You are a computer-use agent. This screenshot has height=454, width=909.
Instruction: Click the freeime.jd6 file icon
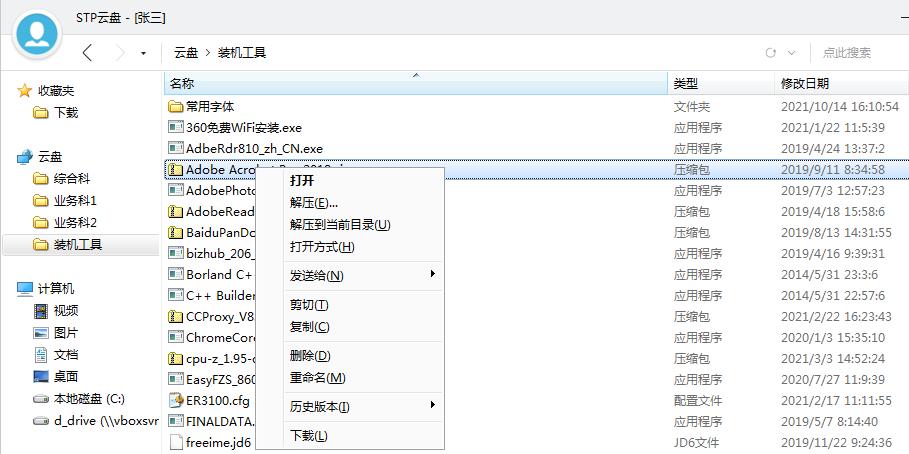tap(176, 442)
